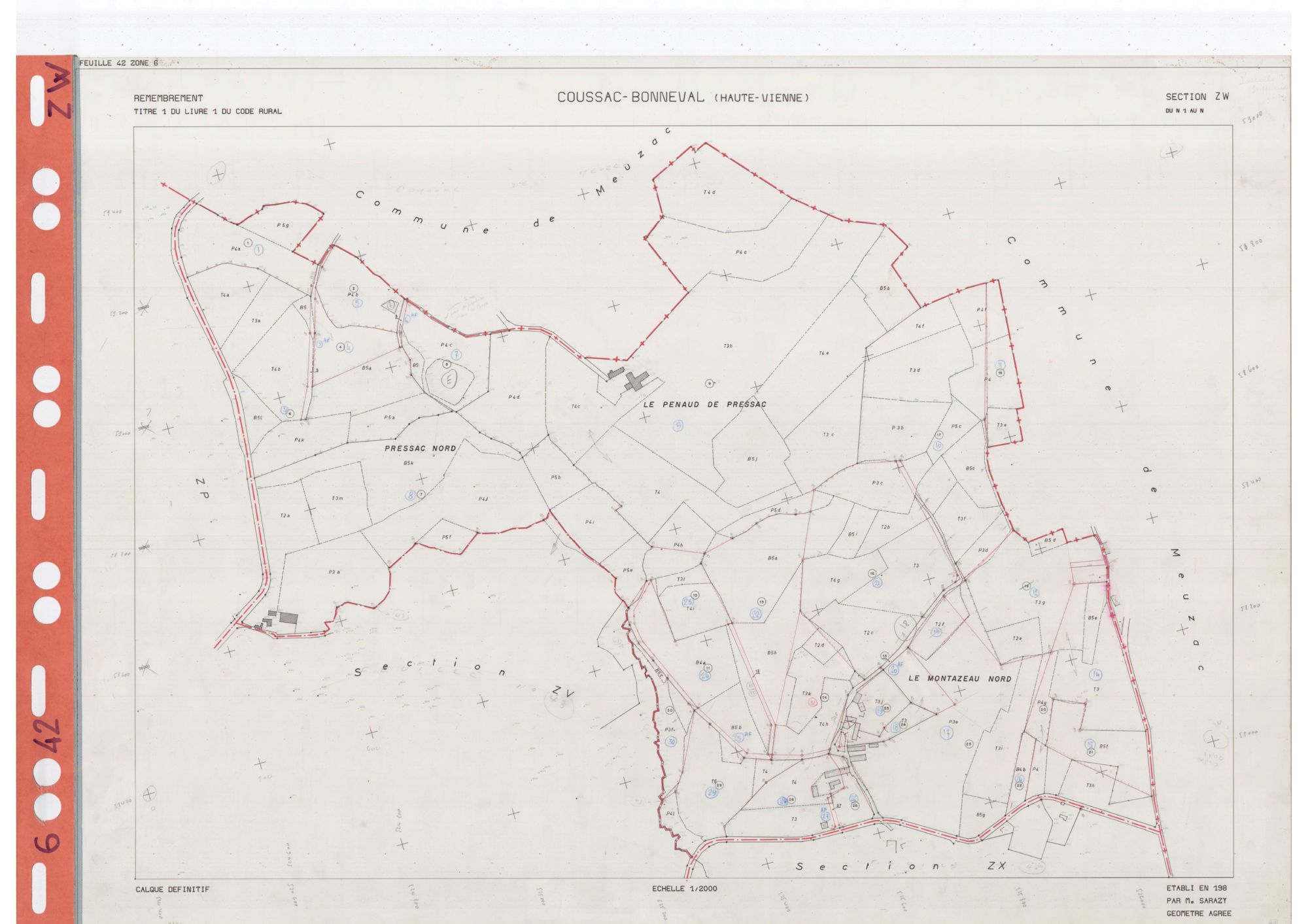Image resolution: width=1308 pixels, height=924 pixels.
Task: Click parcel label 'P4a'
Action: click(x=235, y=249)
